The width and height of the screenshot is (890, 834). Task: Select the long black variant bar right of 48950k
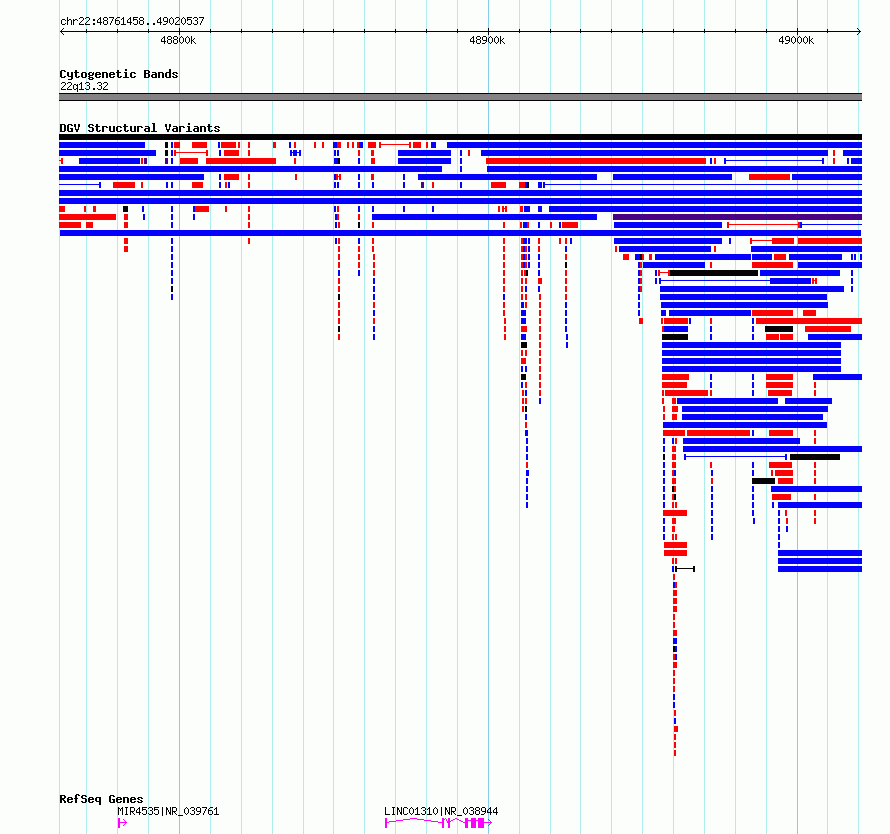[x=714, y=273]
